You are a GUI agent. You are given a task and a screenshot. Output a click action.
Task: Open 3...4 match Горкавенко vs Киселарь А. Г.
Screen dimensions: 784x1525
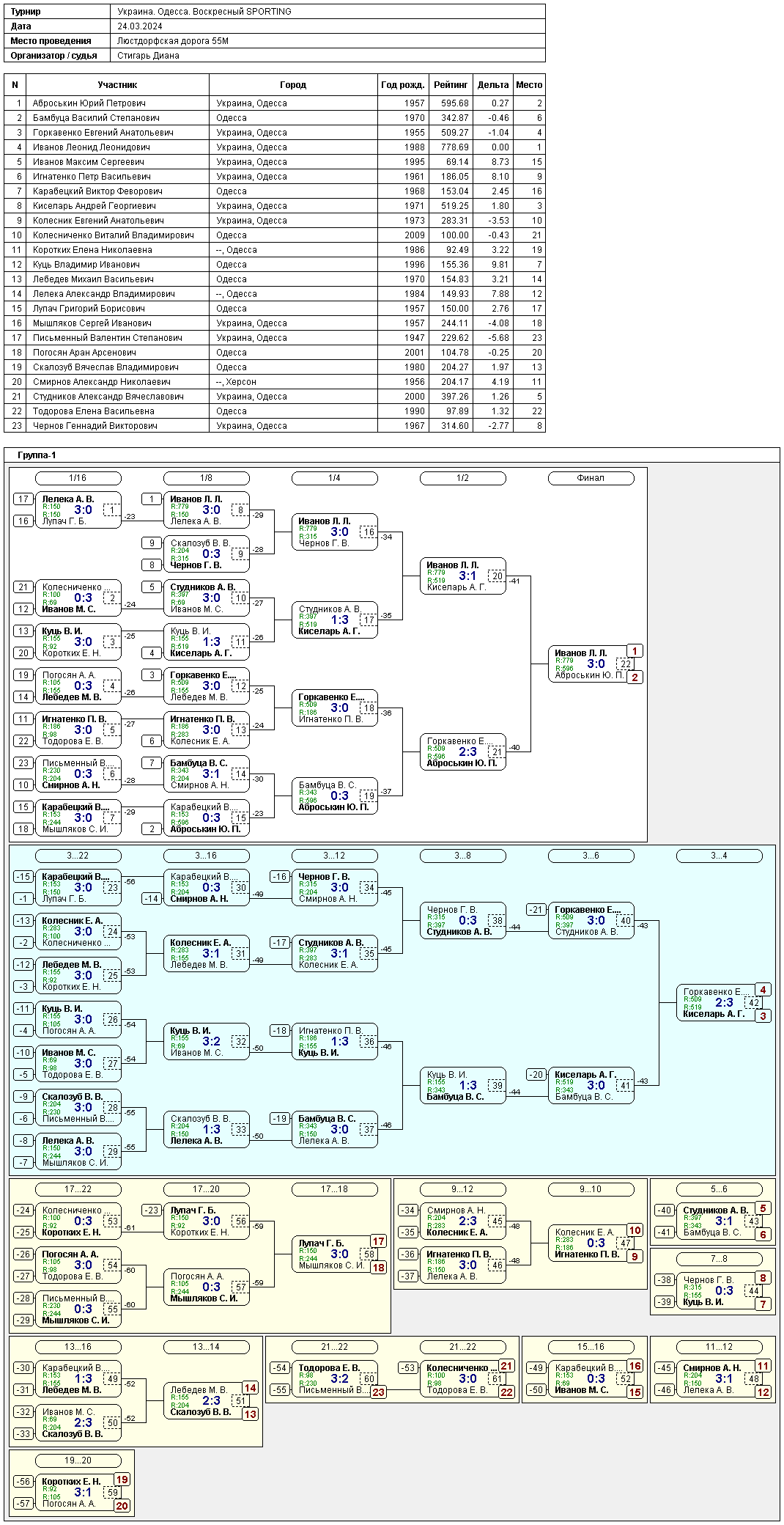point(719,1003)
